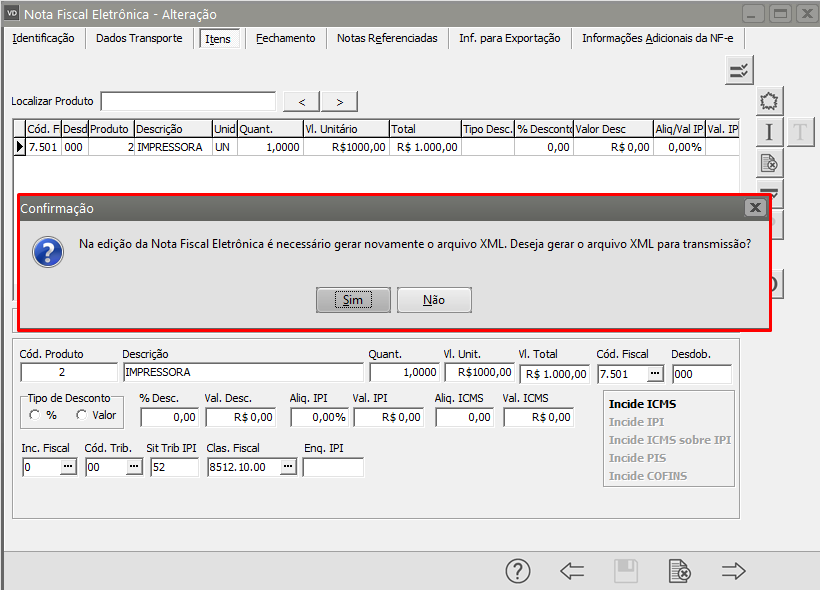
Task: Open the Inc. Fiscal lookup button
Action: [x=68, y=467]
